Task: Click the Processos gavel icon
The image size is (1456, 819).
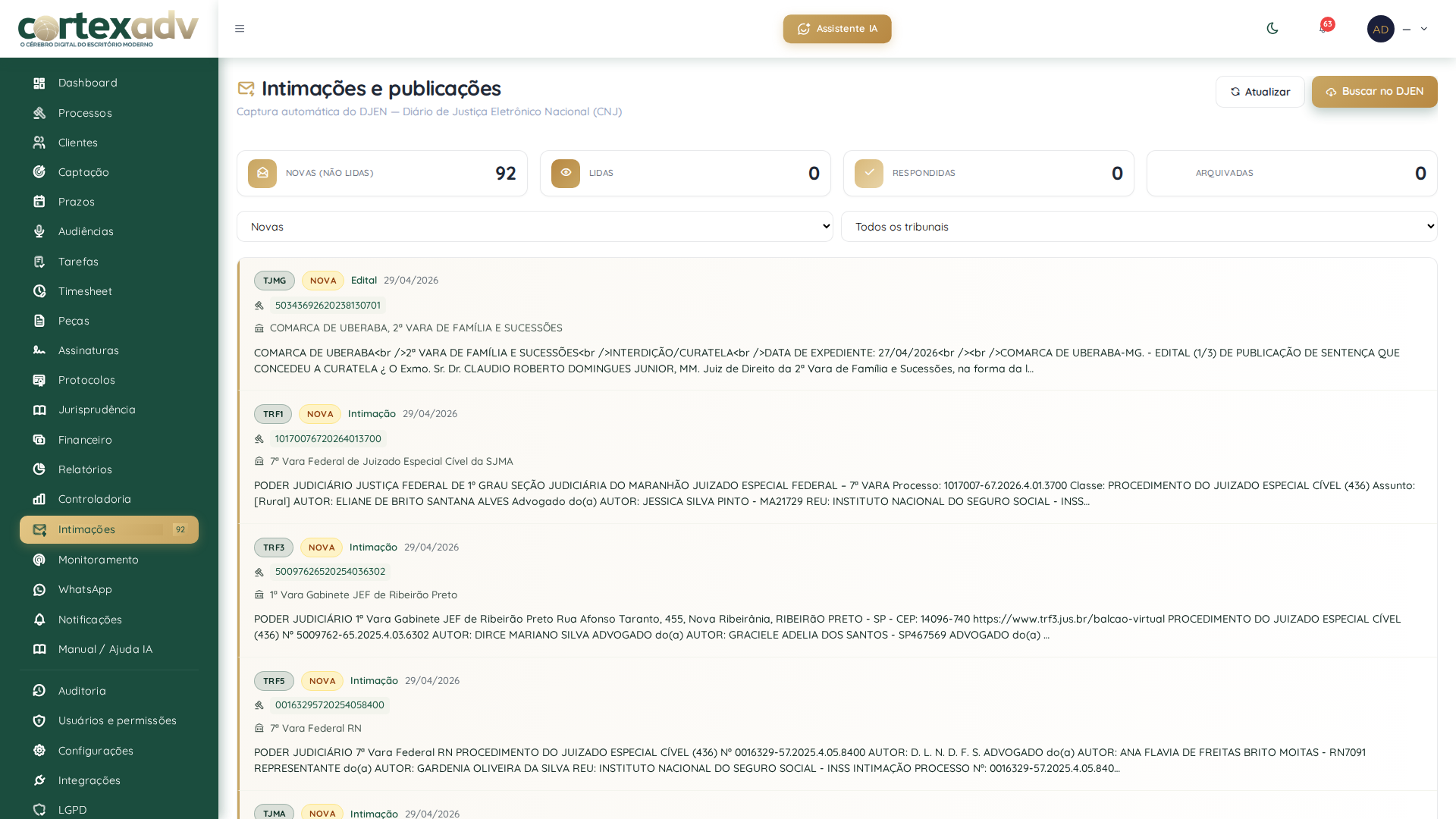Action: [39, 113]
